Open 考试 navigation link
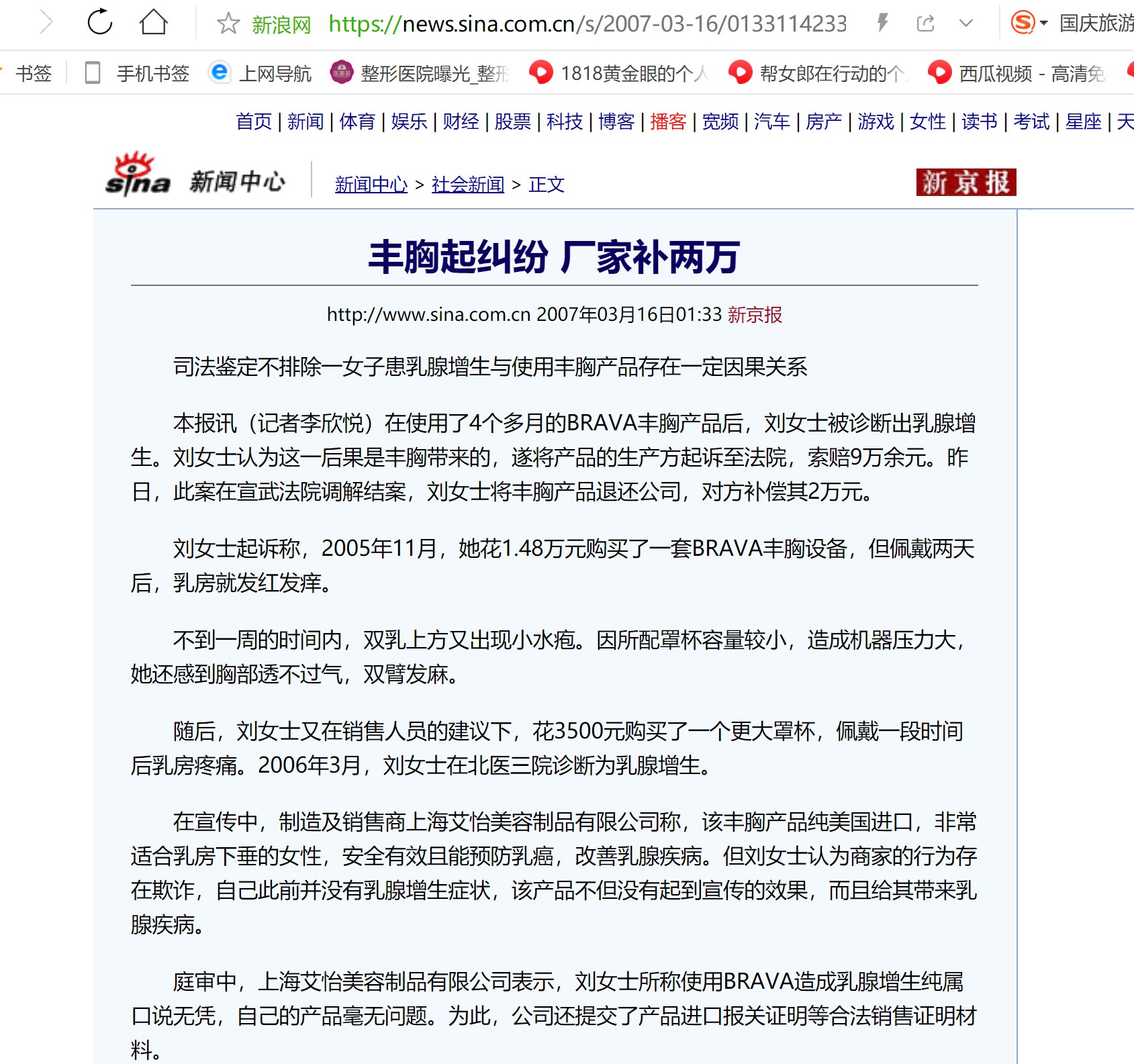 [x=1031, y=122]
